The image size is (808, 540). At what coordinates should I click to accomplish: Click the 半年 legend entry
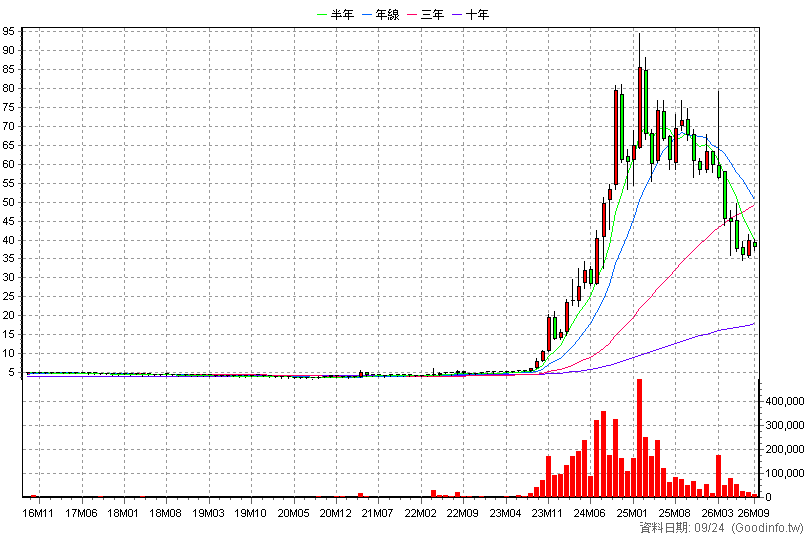tap(335, 14)
